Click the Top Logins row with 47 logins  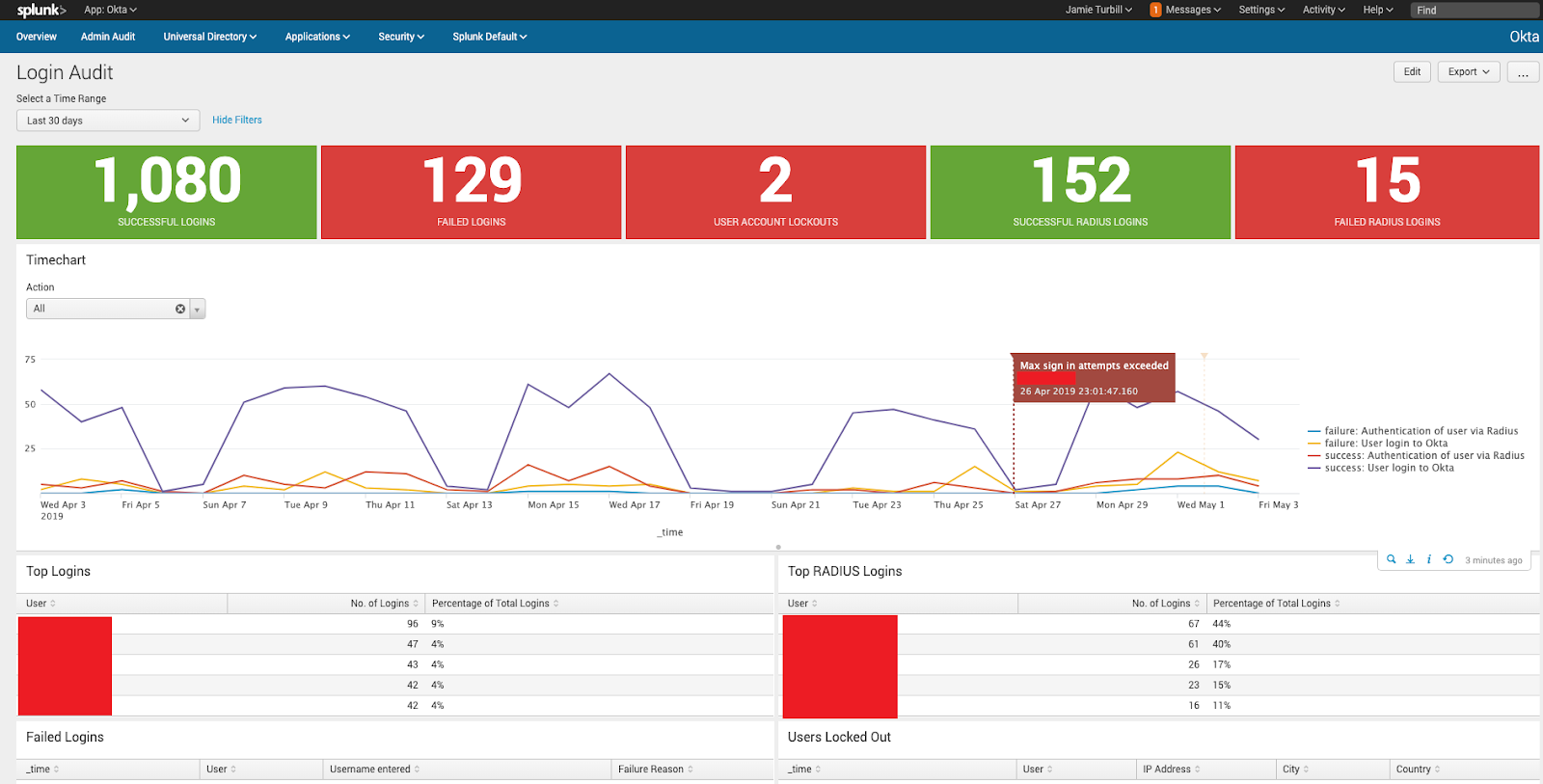pos(395,644)
